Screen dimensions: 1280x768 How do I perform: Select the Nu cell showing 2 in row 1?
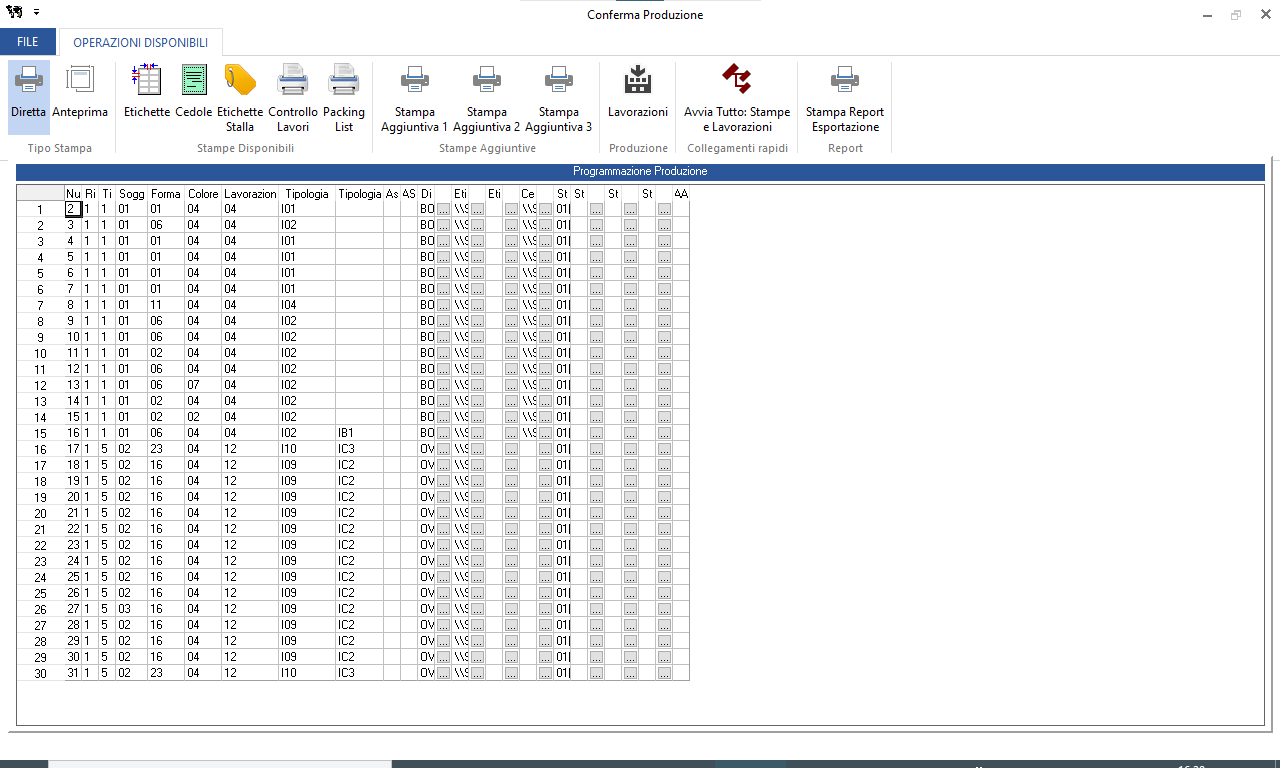coord(73,209)
